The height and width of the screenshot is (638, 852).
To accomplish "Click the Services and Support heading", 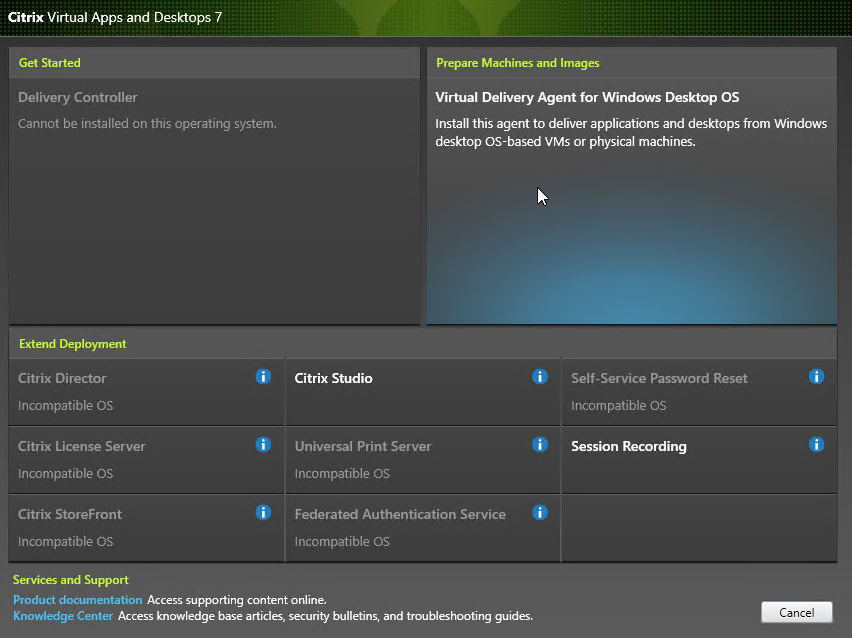I will [71, 580].
